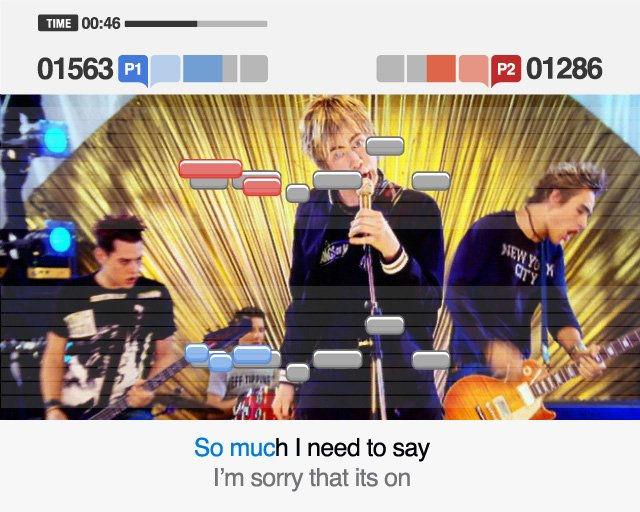The width and height of the screenshot is (640, 512).
Task: Select the orange-red P2 meter block
Action: tap(441, 69)
